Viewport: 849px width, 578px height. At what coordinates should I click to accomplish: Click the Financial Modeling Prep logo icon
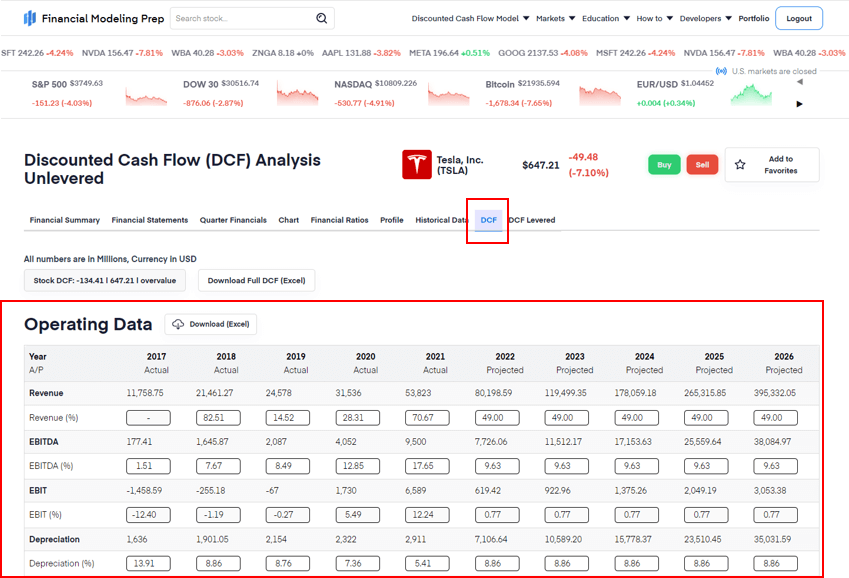point(30,18)
